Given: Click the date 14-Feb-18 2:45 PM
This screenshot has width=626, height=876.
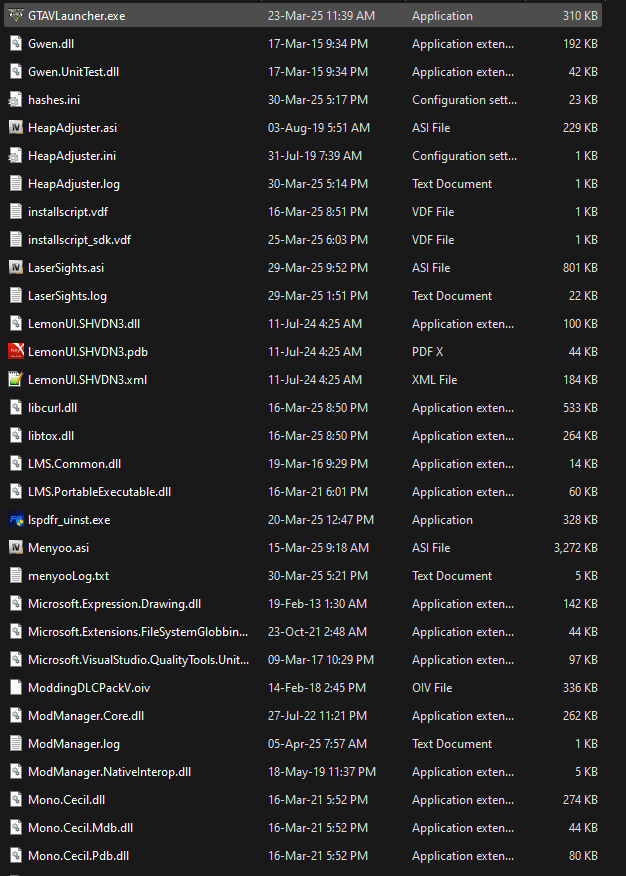Looking at the screenshot, I should tap(317, 687).
